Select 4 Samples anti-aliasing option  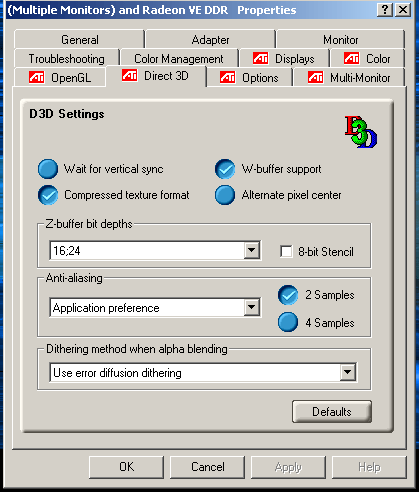(x=288, y=322)
